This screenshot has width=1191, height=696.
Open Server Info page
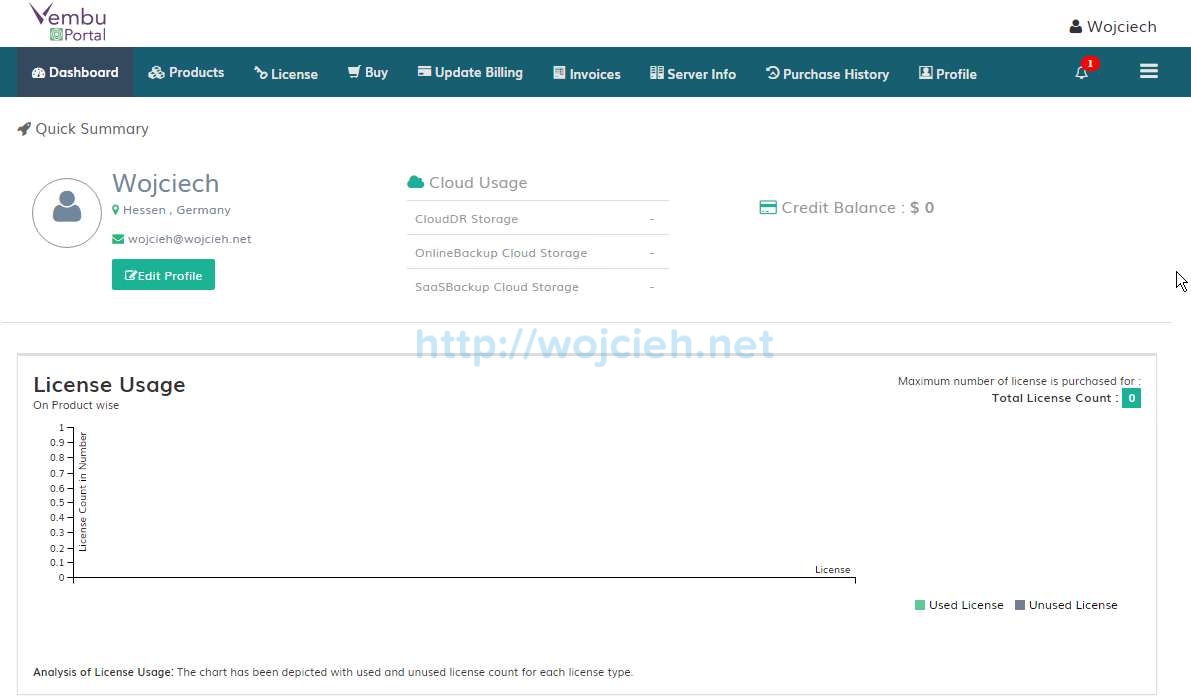(x=693, y=73)
